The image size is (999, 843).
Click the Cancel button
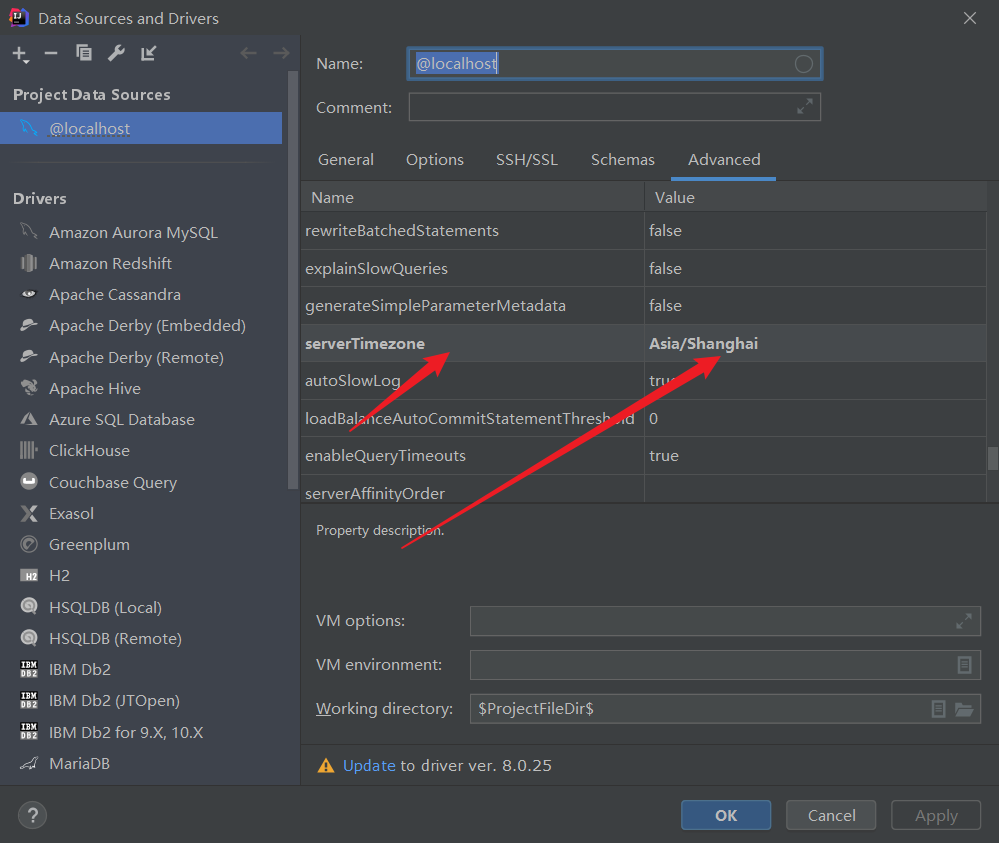[x=831, y=815]
